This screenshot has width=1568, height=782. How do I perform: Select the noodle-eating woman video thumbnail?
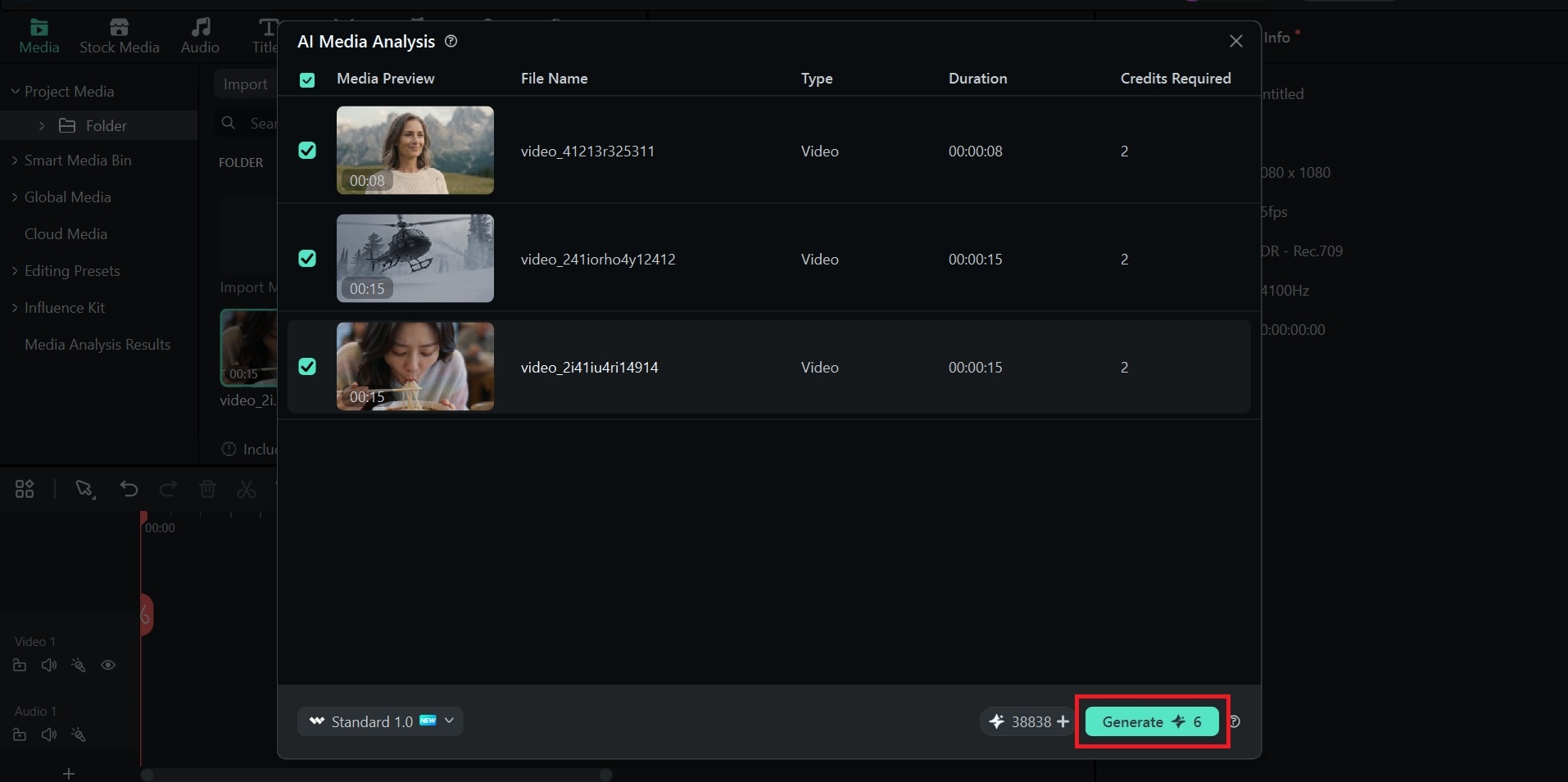(x=415, y=366)
